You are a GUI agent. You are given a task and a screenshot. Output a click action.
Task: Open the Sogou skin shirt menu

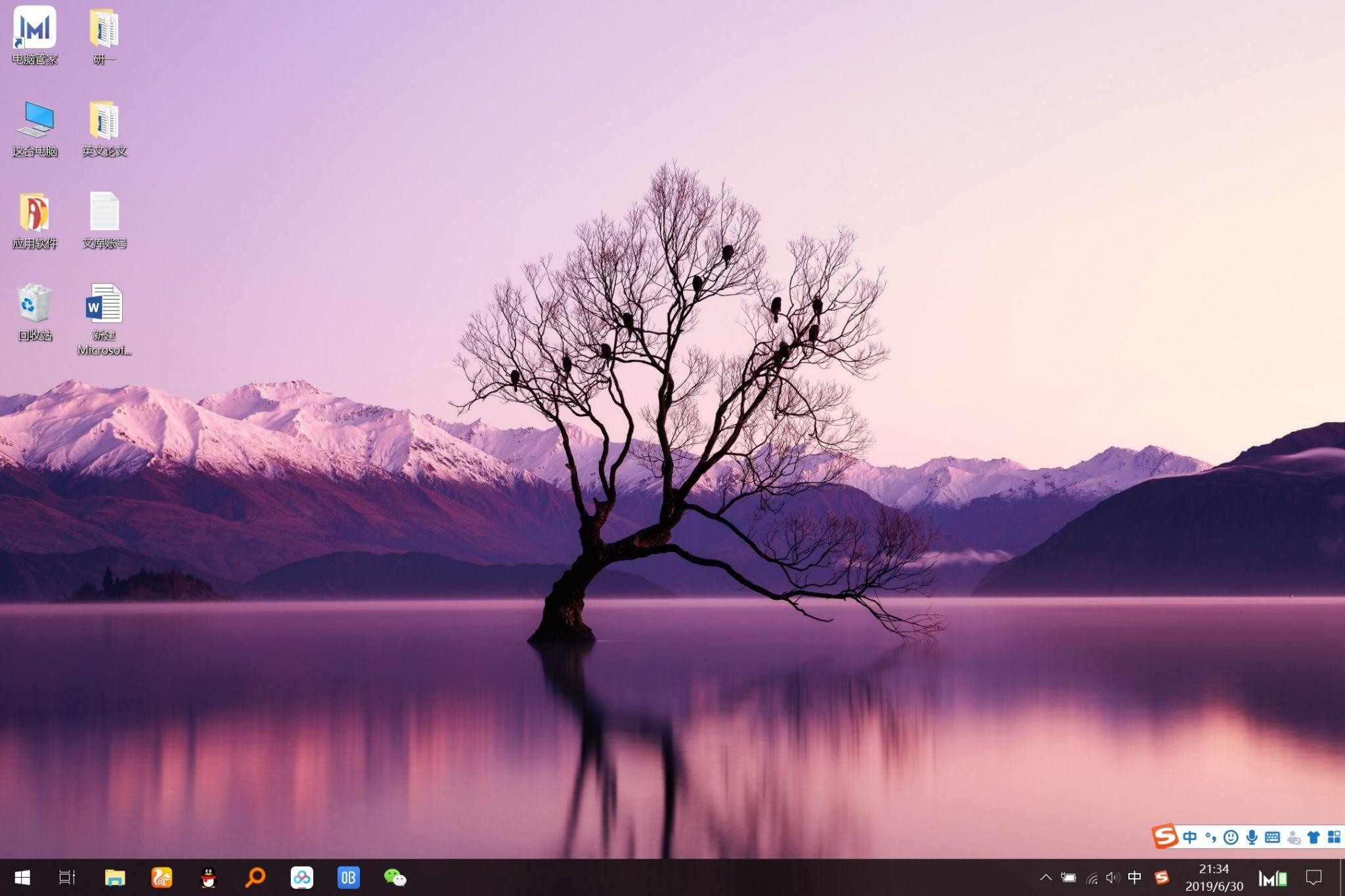point(1313,837)
